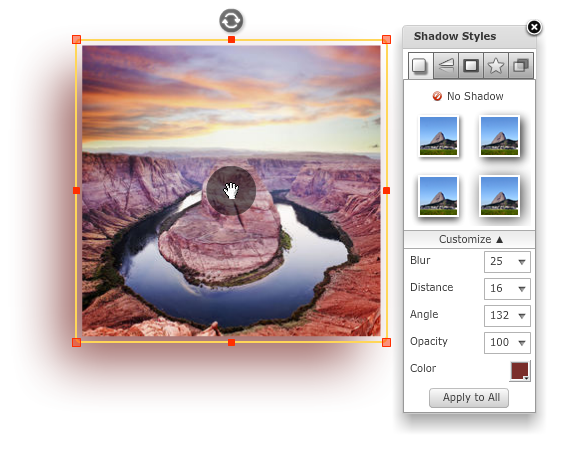Image resolution: width=561 pixels, height=461 pixels.
Task: Select the top-left shadow preset thumbnail
Action: coord(439,136)
